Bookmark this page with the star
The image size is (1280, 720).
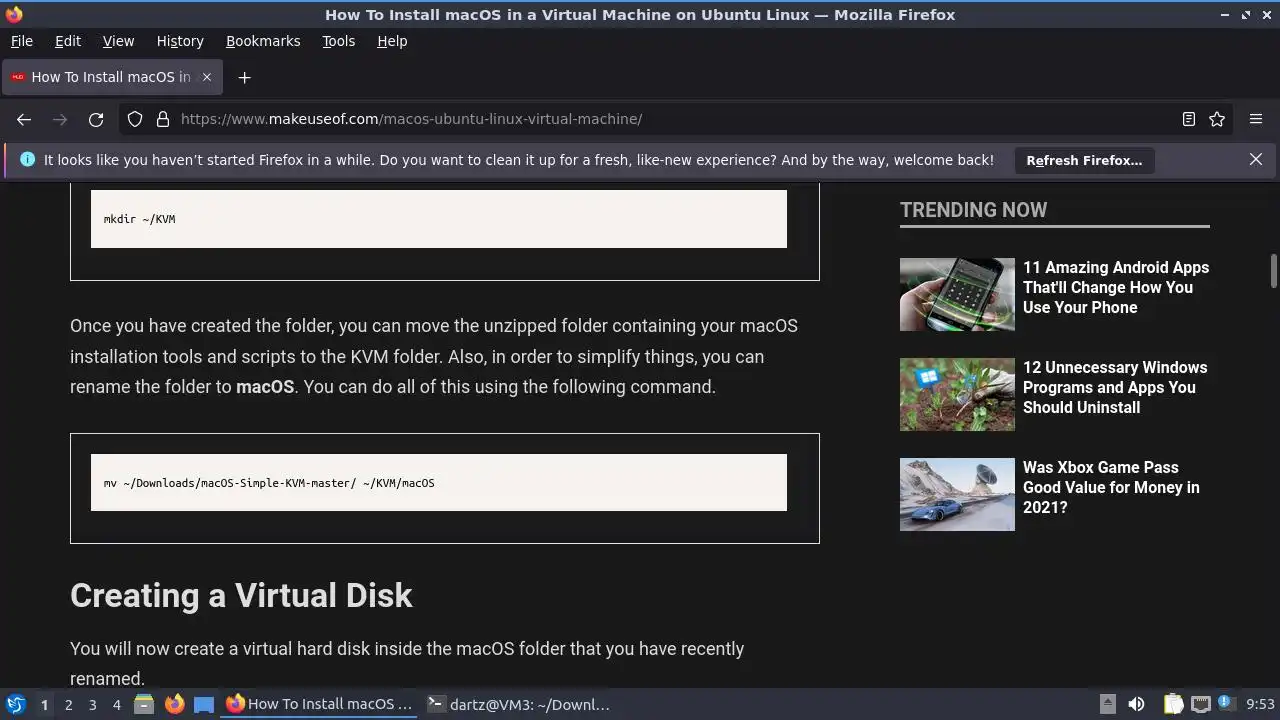coord(1217,119)
